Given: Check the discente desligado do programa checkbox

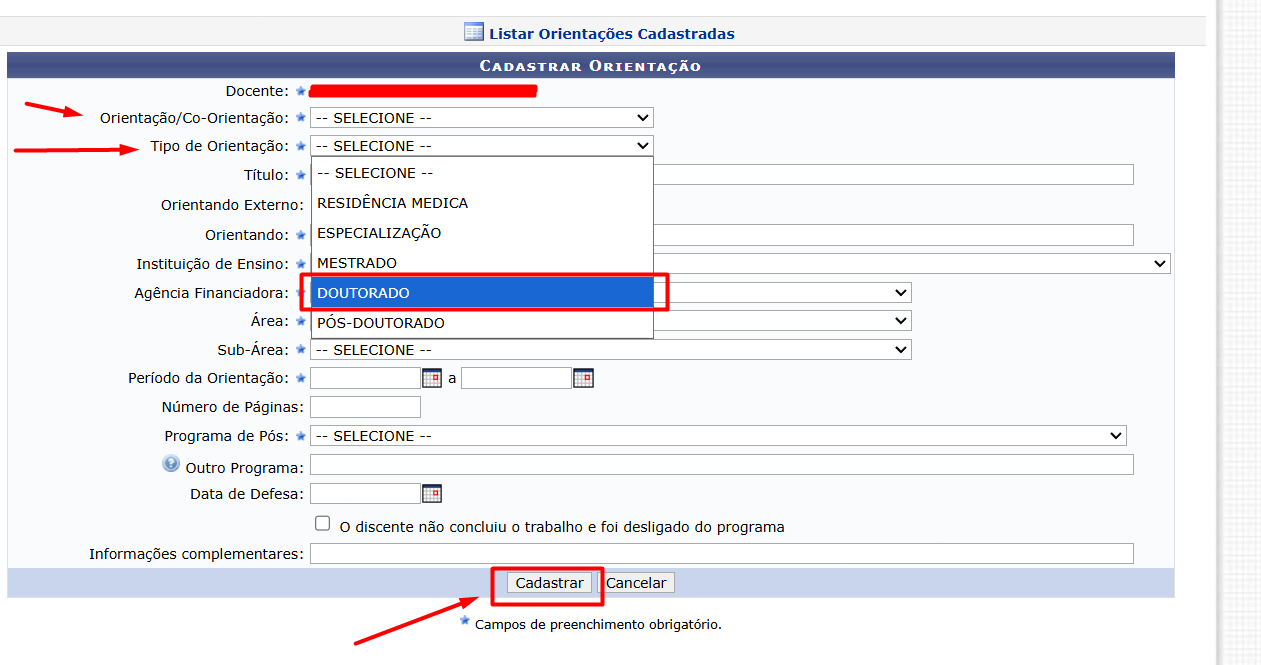Looking at the screenshot, I should [322, 523].
